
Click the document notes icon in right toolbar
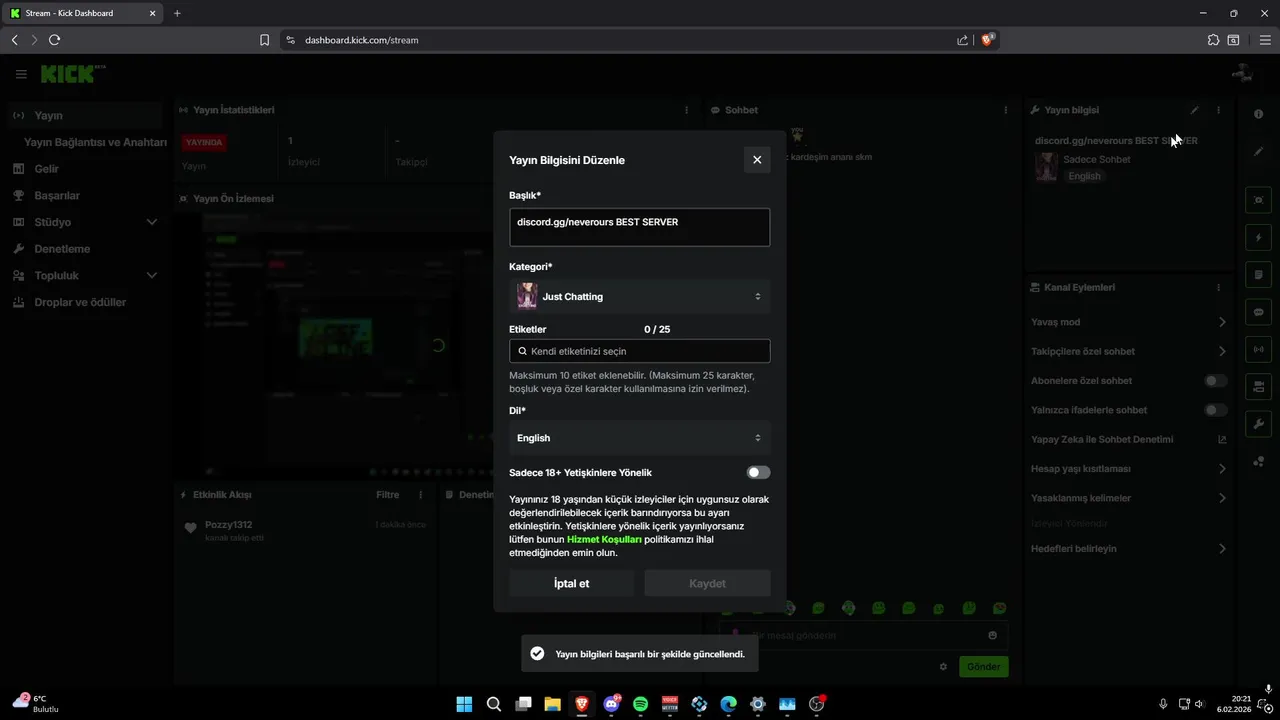coord(1258,275)
